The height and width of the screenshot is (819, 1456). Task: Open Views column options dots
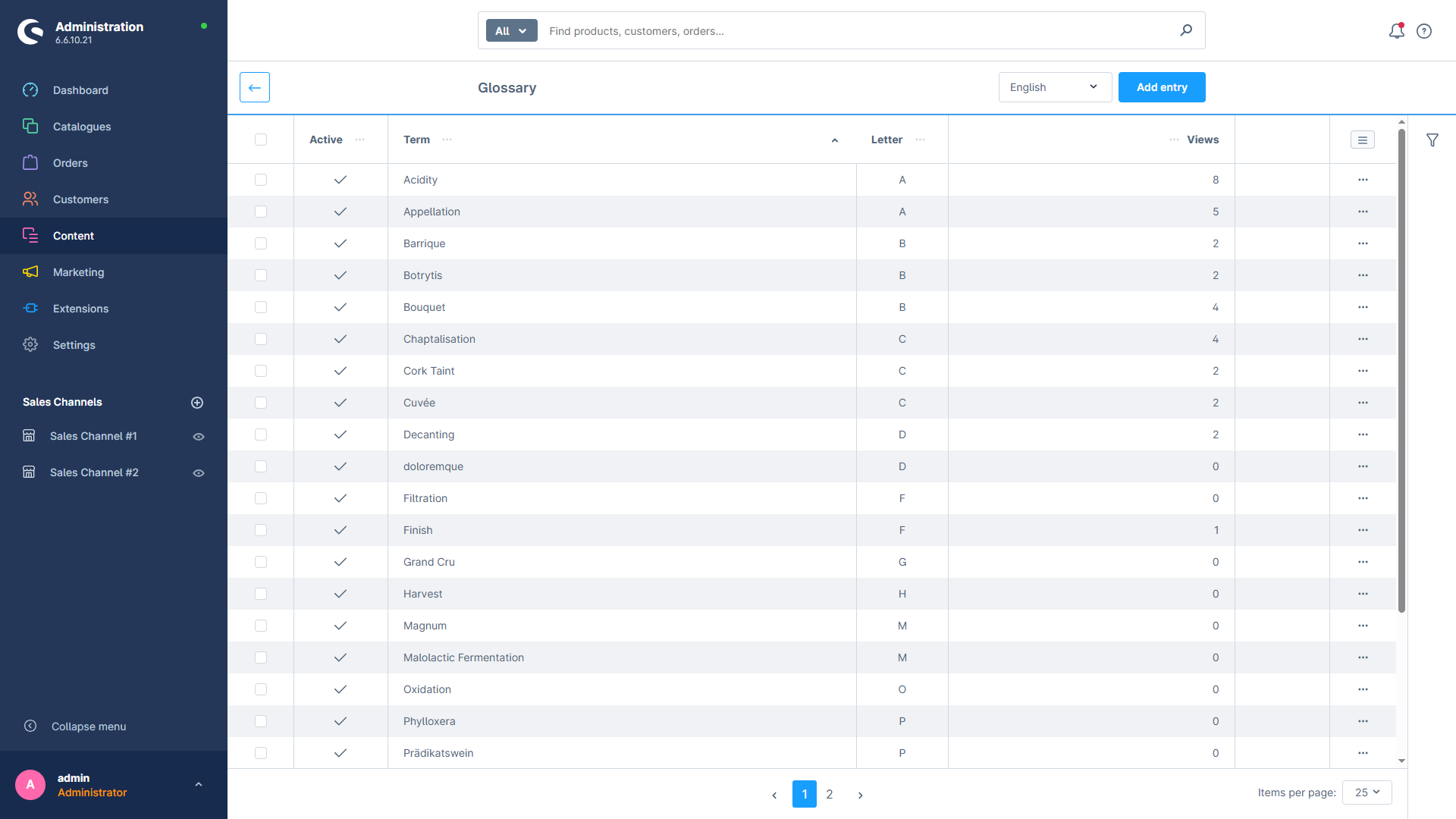[1174, 140]
